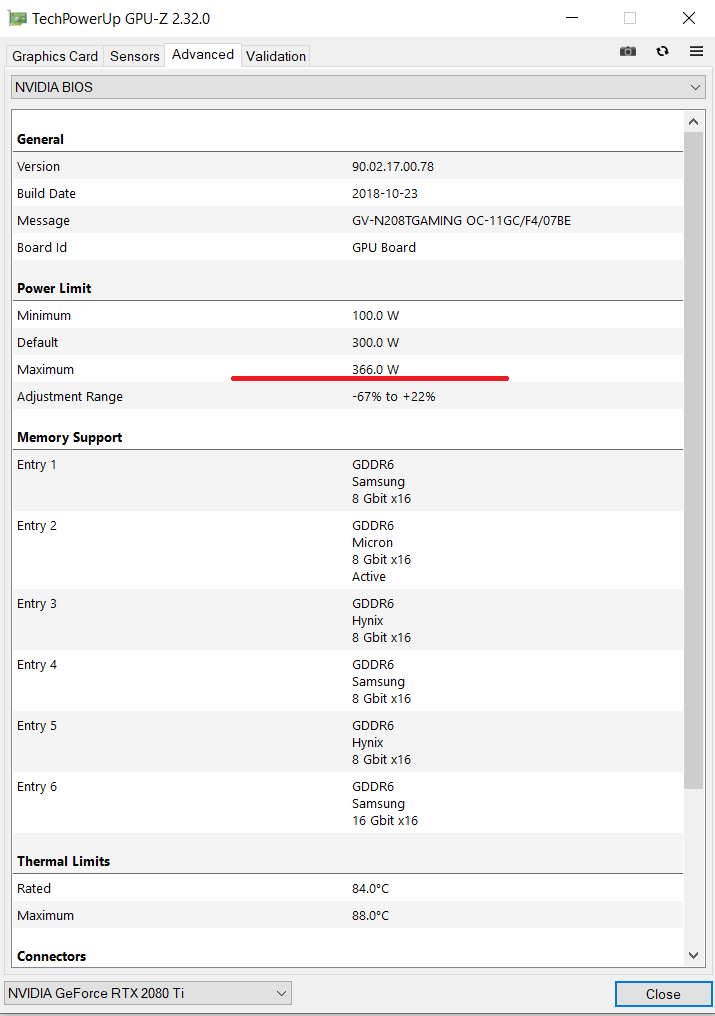Select the Maximum thermal value 88.0°C
The width and height of the screenshot is (715, 1016).
[370, 916]
